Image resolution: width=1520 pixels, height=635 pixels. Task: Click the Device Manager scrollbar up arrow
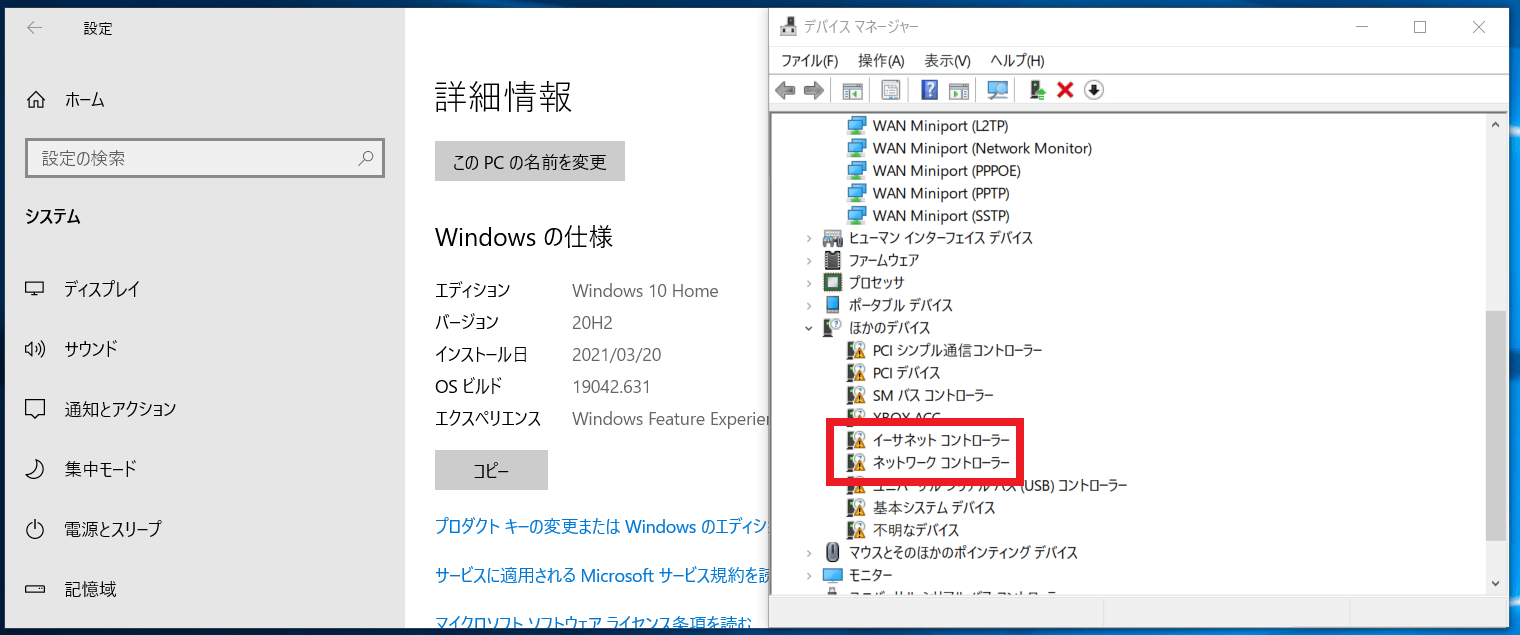[1496, 125]
